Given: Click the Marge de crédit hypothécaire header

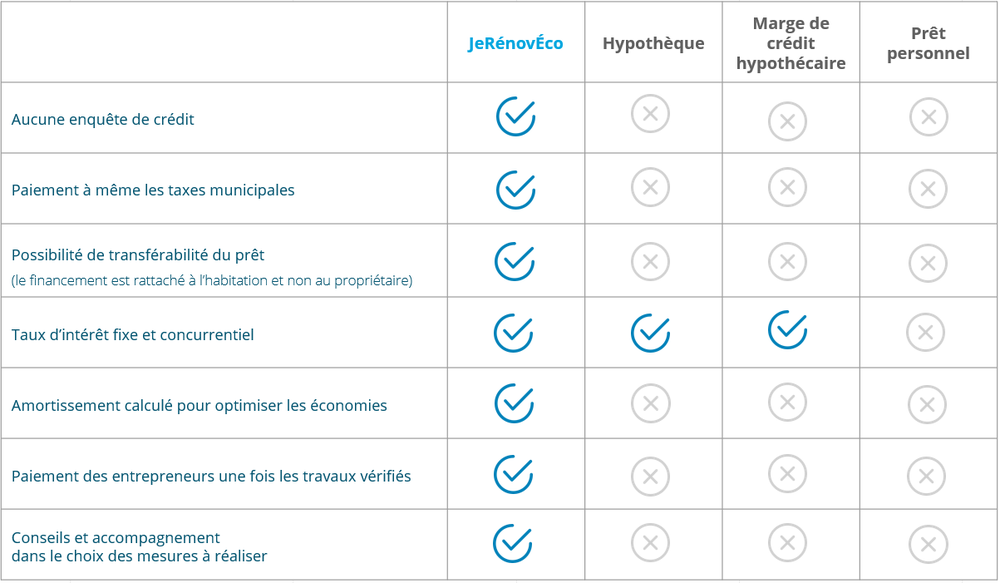Looking at the screenshot, I should point(790,44).
